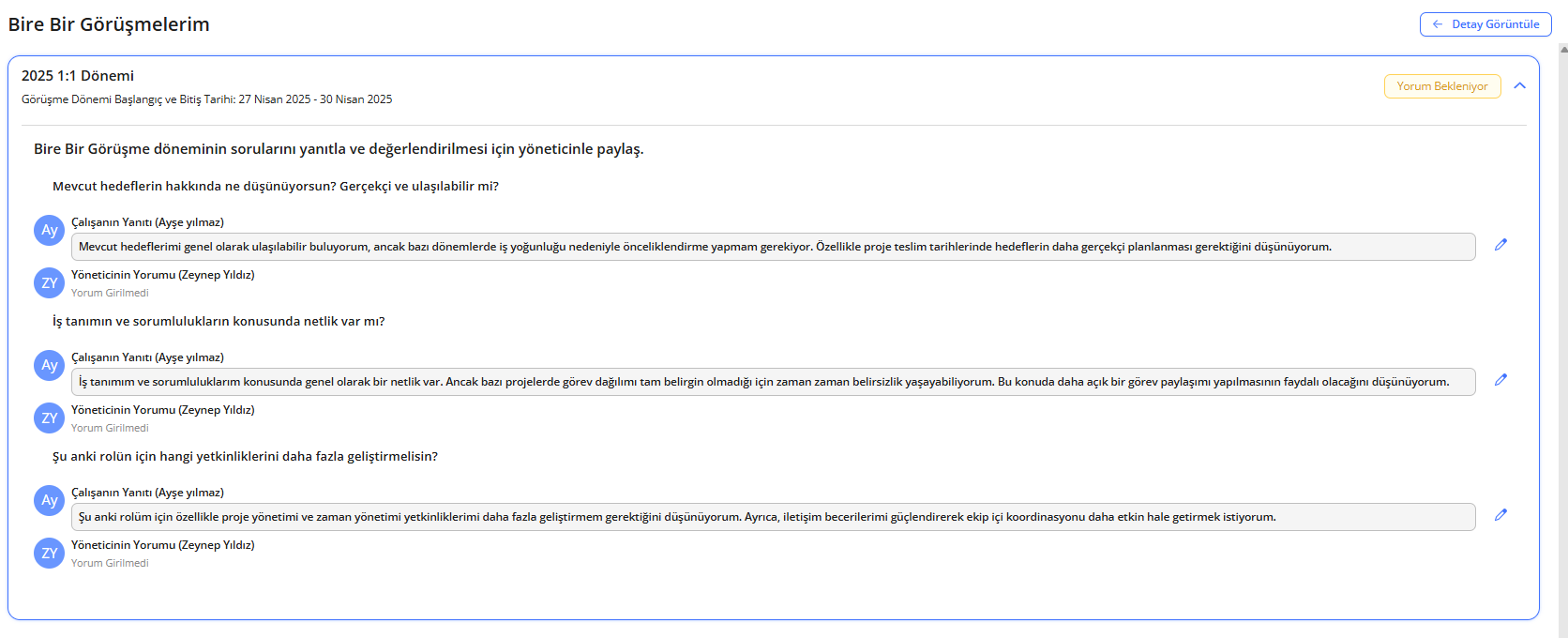Click the first Yorum Girilmedi placeholder text
The image size is (1568, 638).
(110, 293)
